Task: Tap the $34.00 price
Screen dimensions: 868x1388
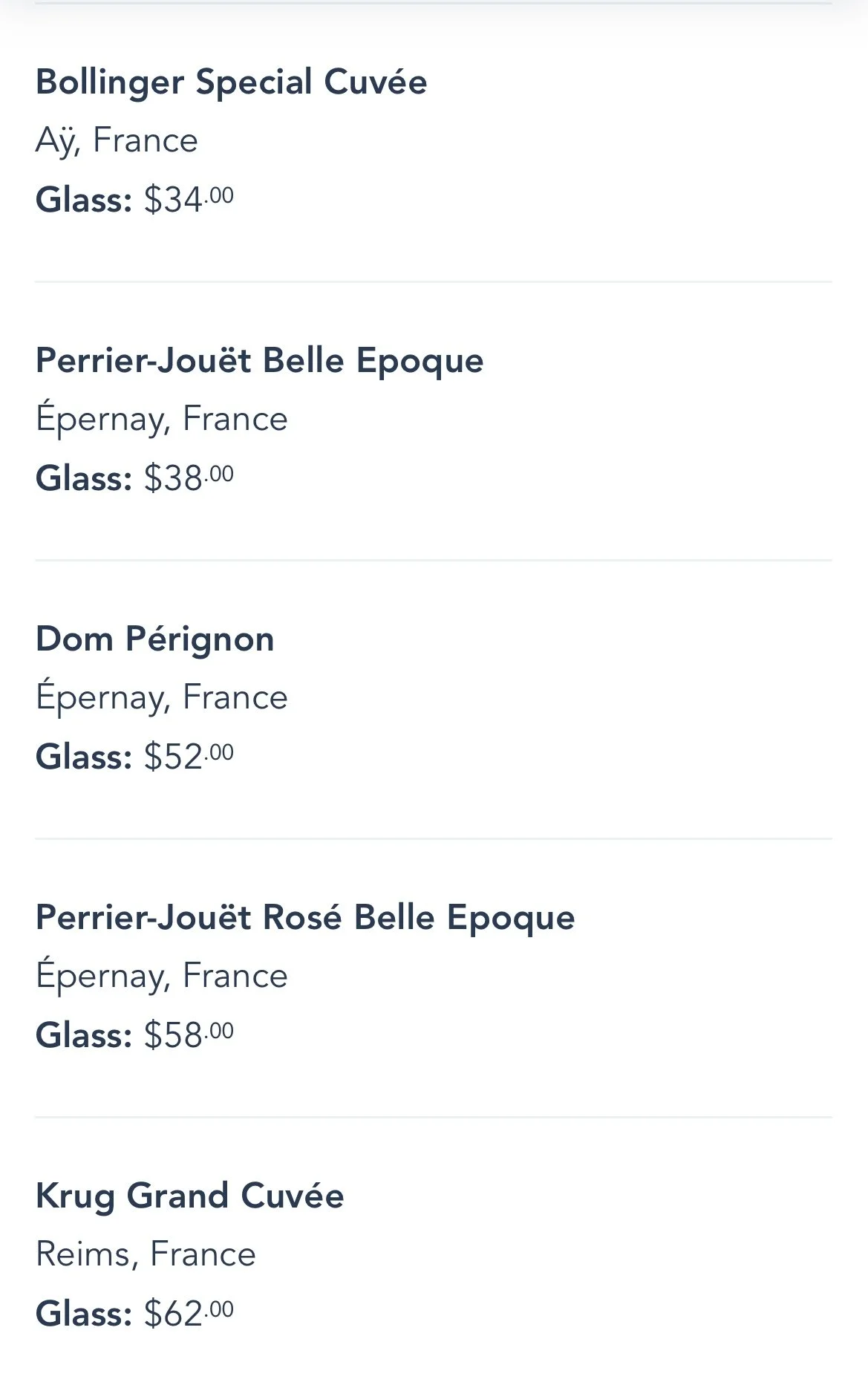Action: pos(189,199)
